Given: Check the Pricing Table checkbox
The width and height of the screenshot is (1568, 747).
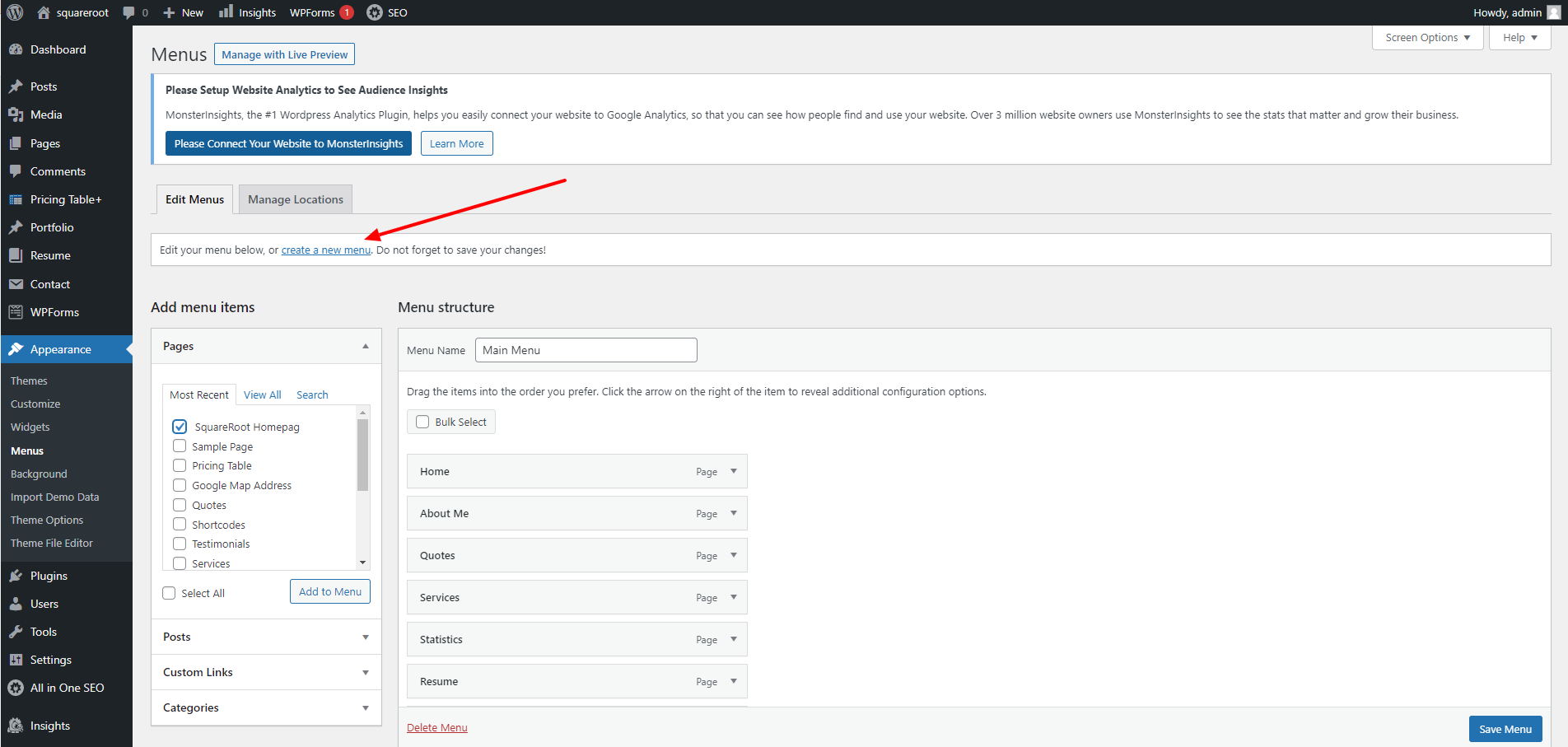Looking at the screenshot, I should tap(180, 465).
